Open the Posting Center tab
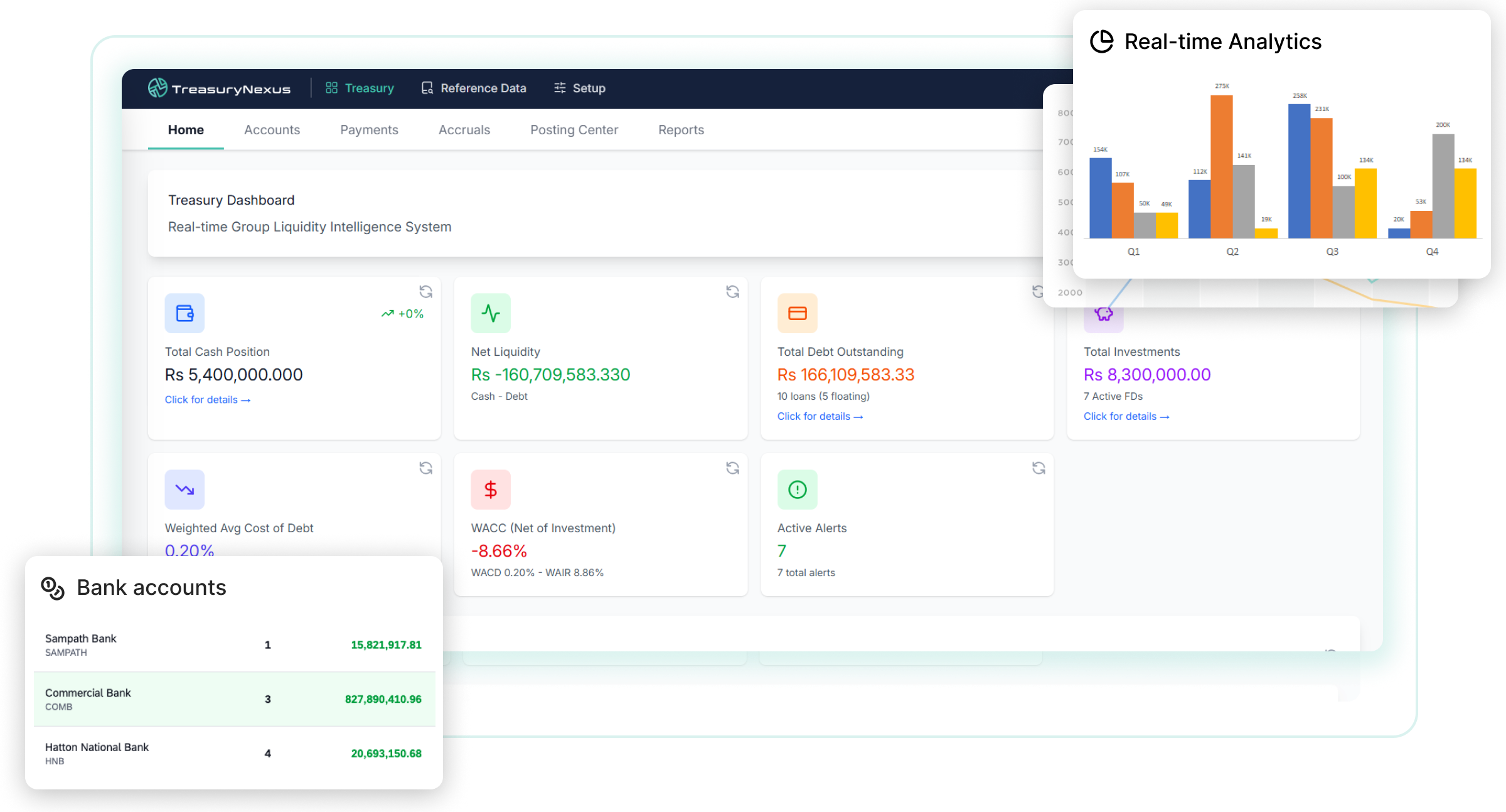 point(574,130)
